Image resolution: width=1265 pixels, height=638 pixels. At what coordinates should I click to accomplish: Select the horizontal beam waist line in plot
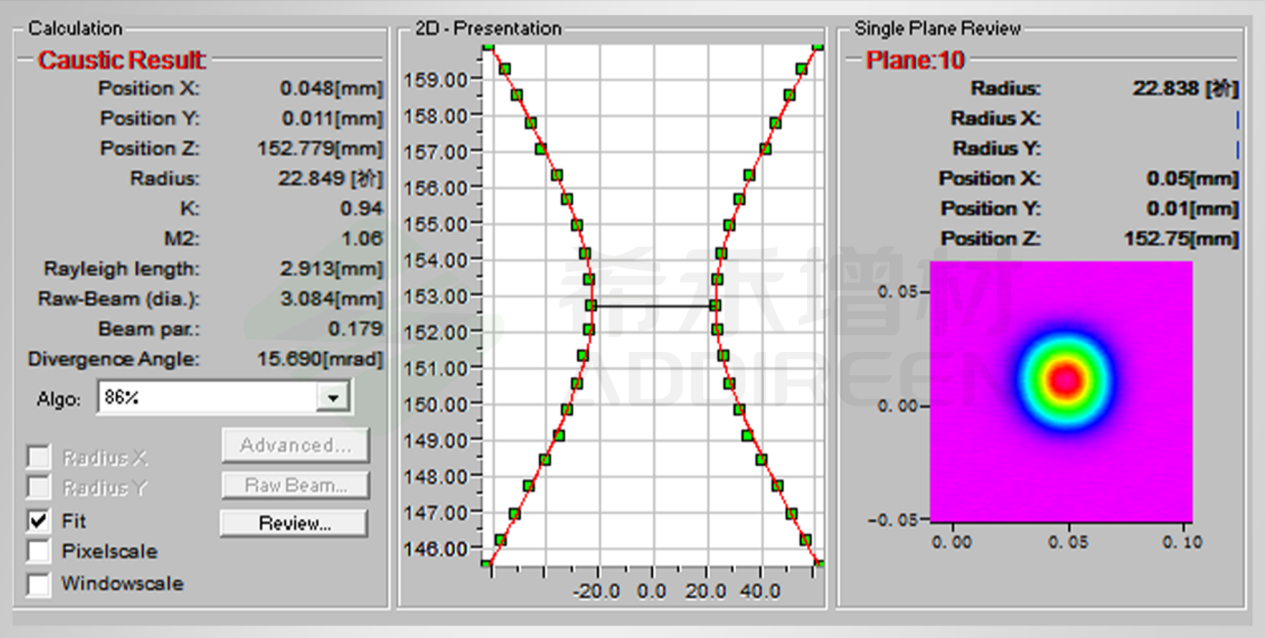652,305
